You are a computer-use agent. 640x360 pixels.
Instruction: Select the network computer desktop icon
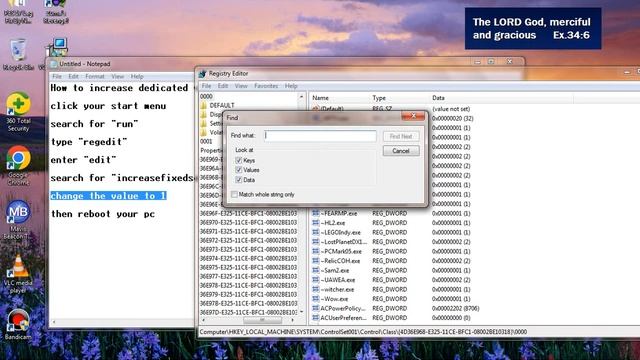(57, 48)
